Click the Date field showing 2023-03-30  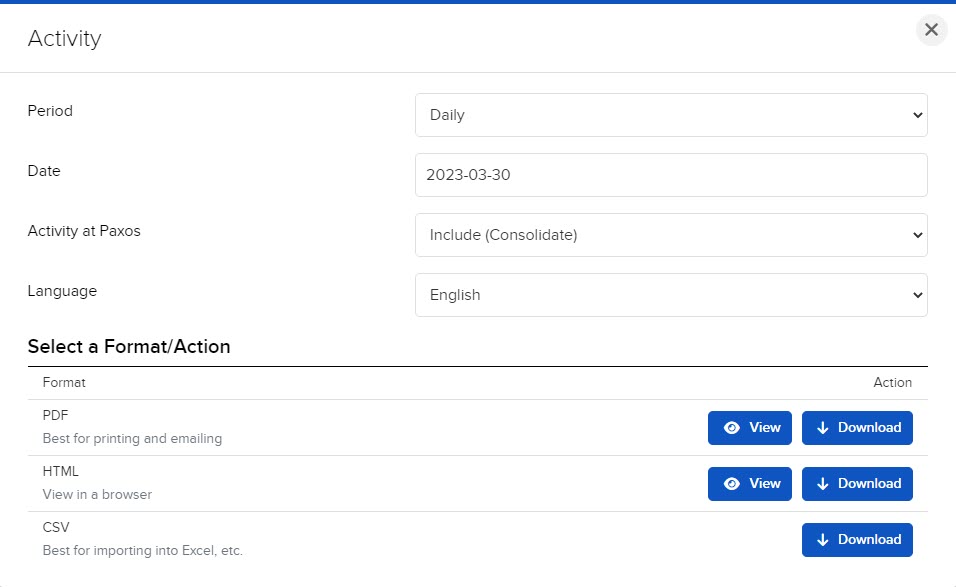point(670,175)
